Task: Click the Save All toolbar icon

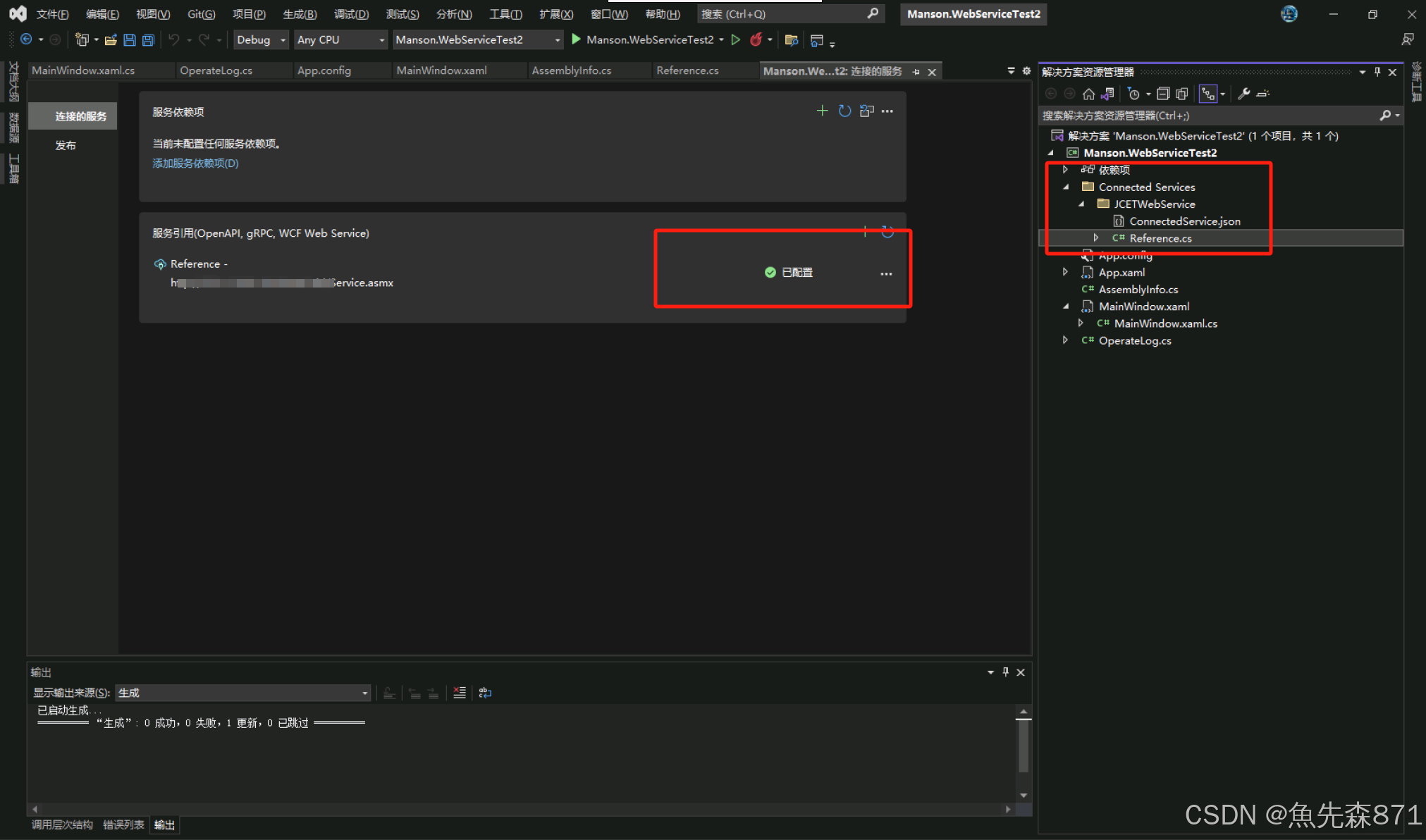Action: point(148,40)
